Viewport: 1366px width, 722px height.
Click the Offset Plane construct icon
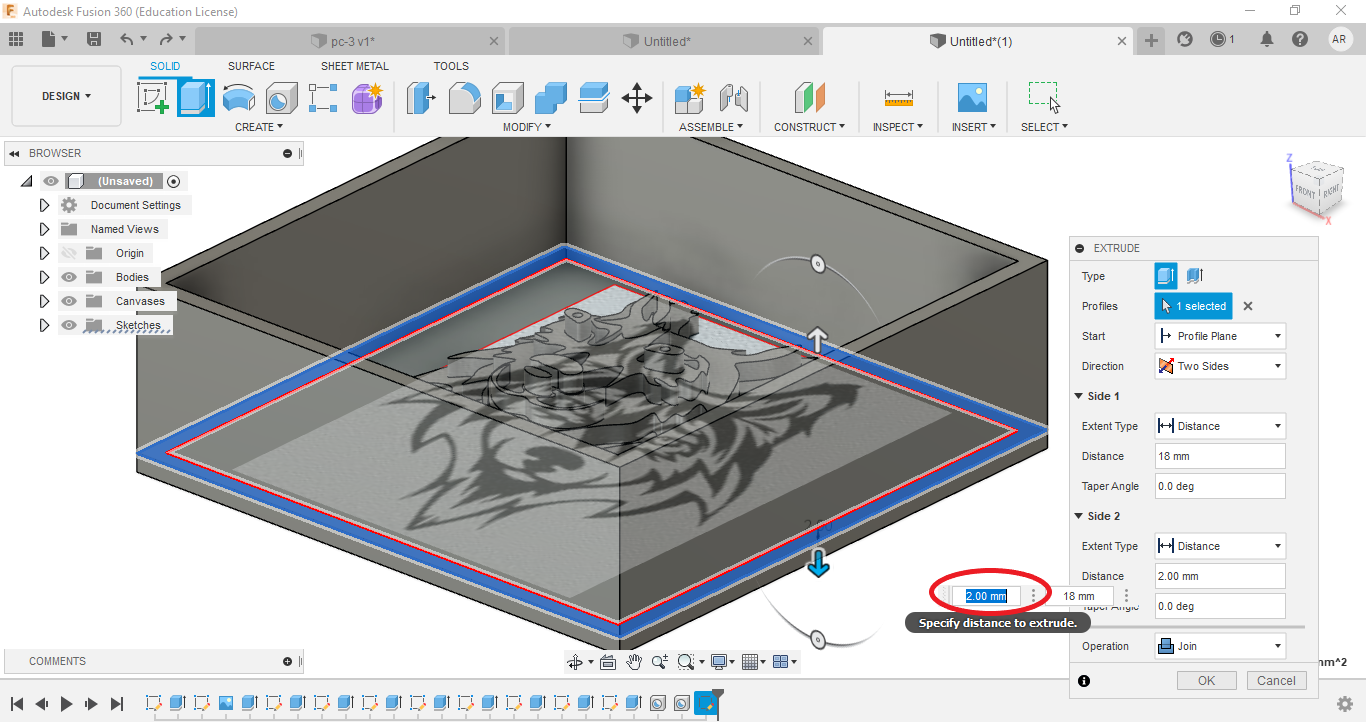tap(810, 98)
